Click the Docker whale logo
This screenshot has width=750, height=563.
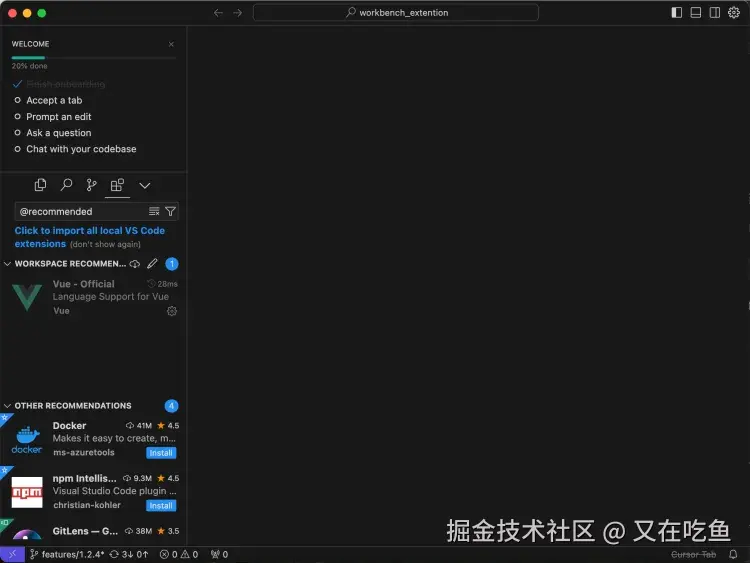point(27,440)
